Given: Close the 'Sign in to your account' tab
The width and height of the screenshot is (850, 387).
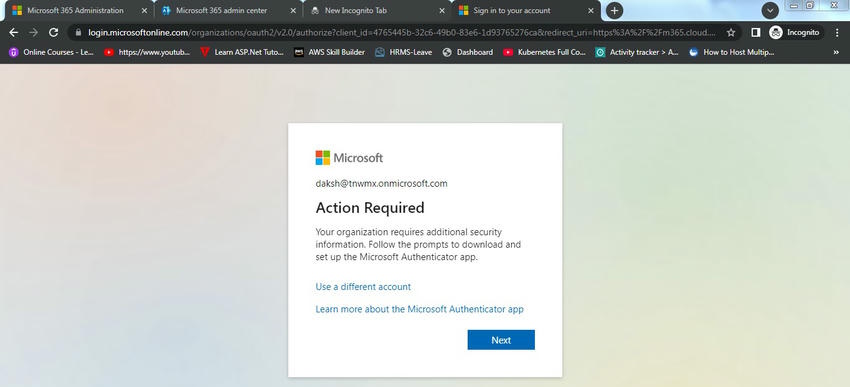Looking at the screenshot, I should [591, 10].
